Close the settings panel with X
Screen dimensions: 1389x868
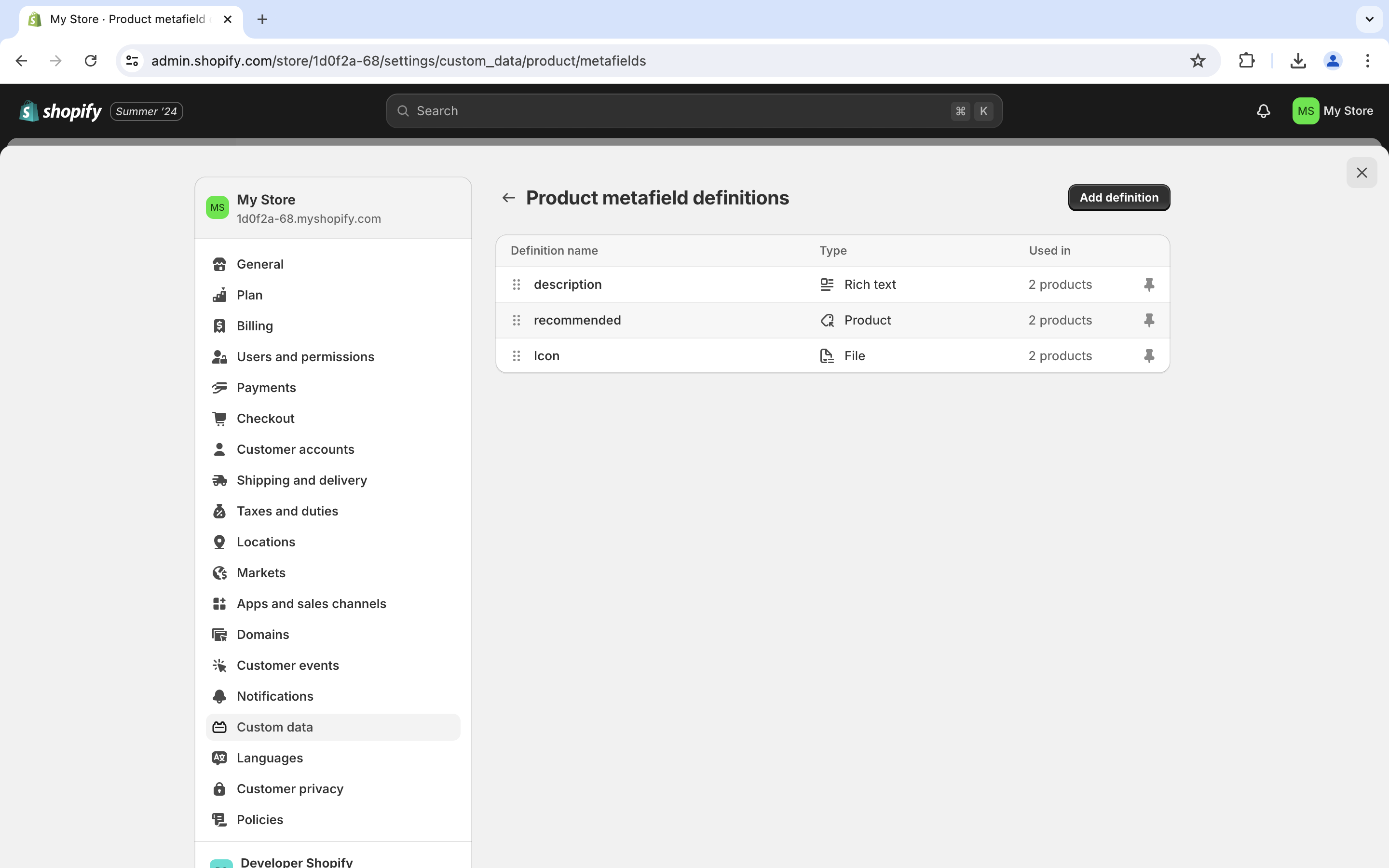tap(1361, 173)
